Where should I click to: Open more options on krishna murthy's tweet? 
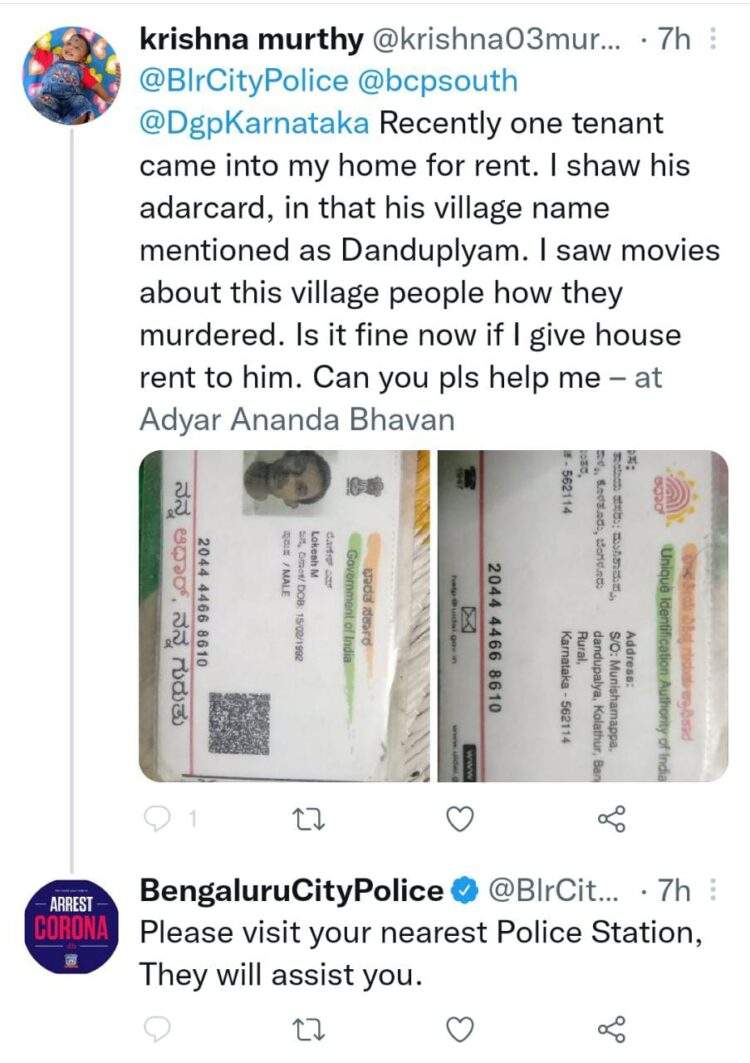(712, 40)
